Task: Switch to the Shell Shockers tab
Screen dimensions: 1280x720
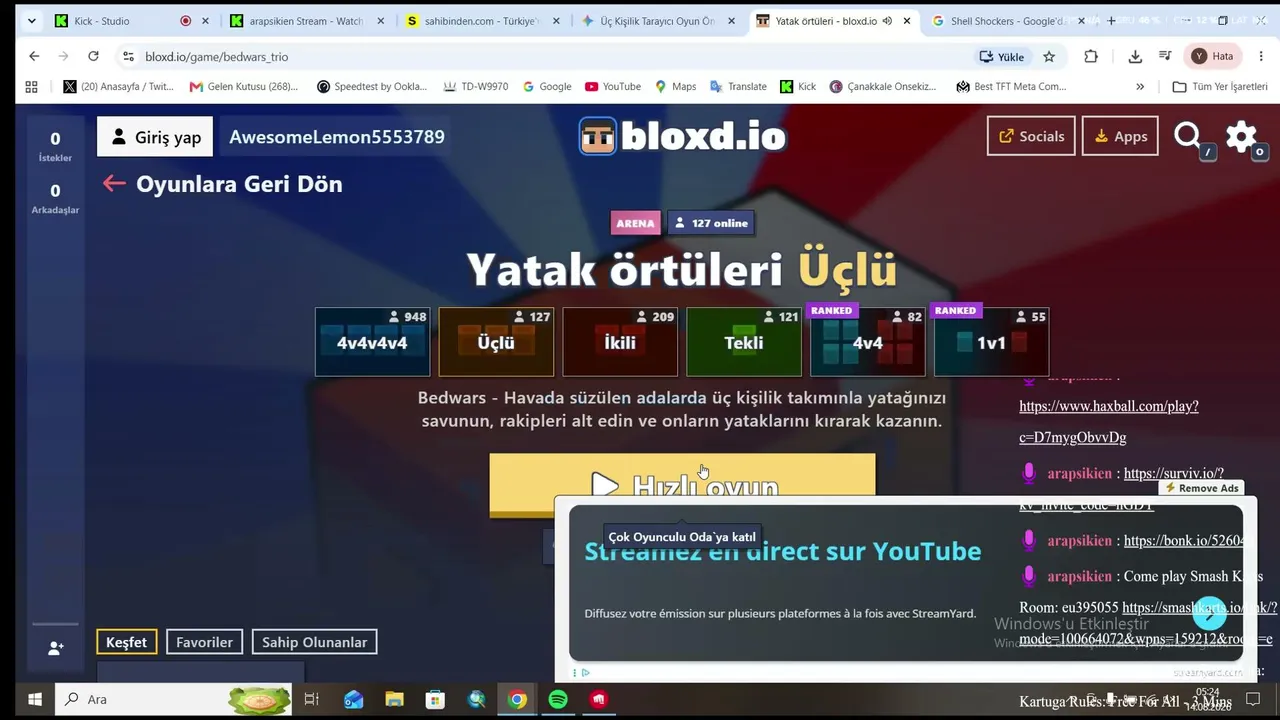Action: (x=1006, y=20)
